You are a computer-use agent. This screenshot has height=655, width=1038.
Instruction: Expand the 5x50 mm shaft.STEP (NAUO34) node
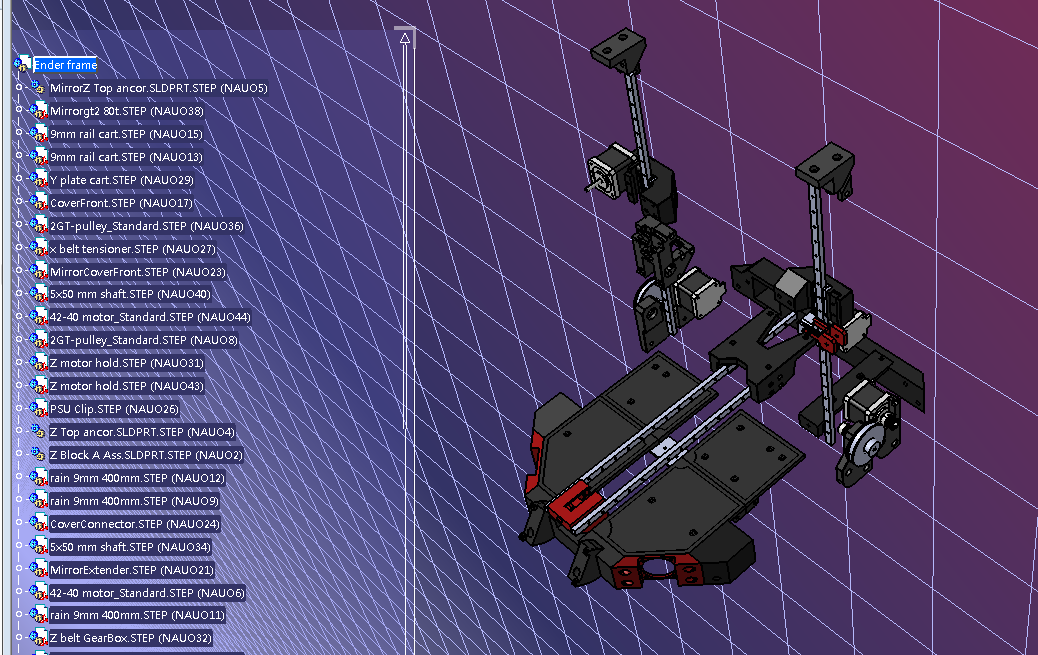tap(19, 545)
